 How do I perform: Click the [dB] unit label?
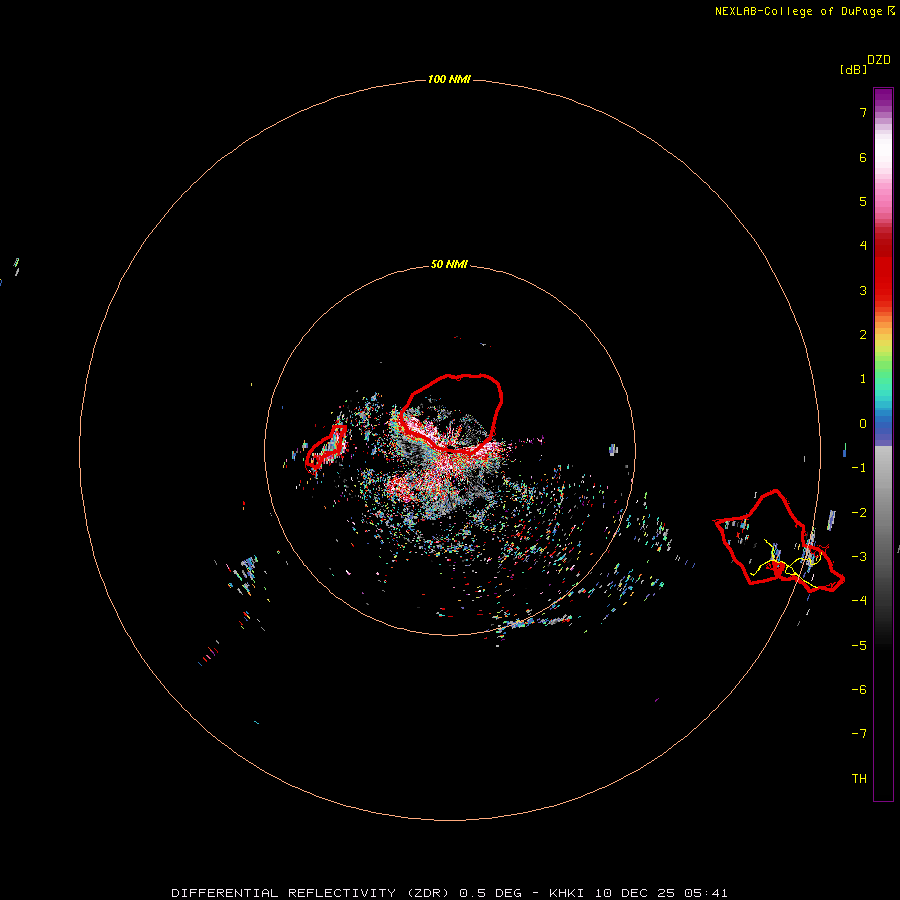click(853, 70)
